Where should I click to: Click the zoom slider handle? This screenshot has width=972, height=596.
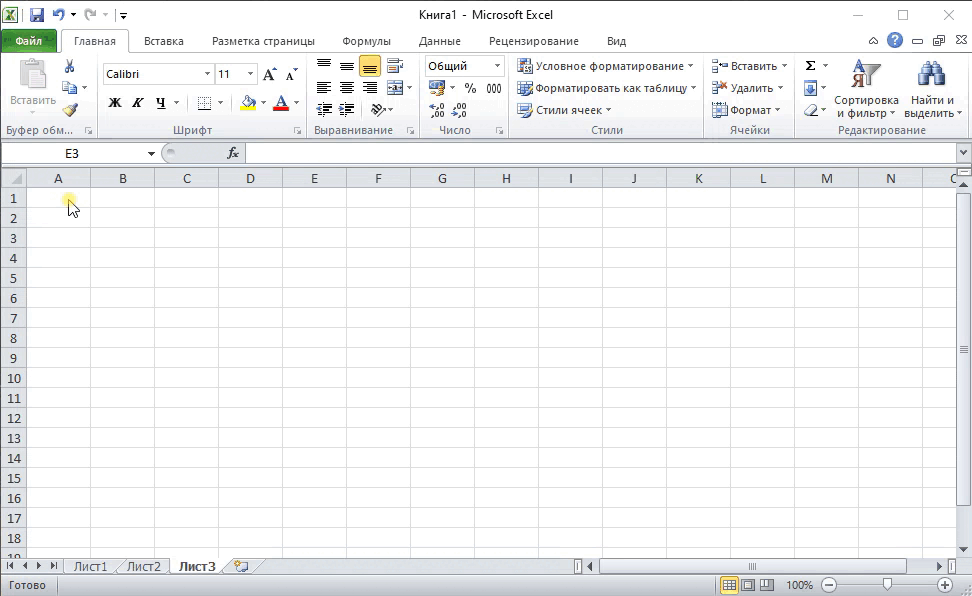(887, 585)
